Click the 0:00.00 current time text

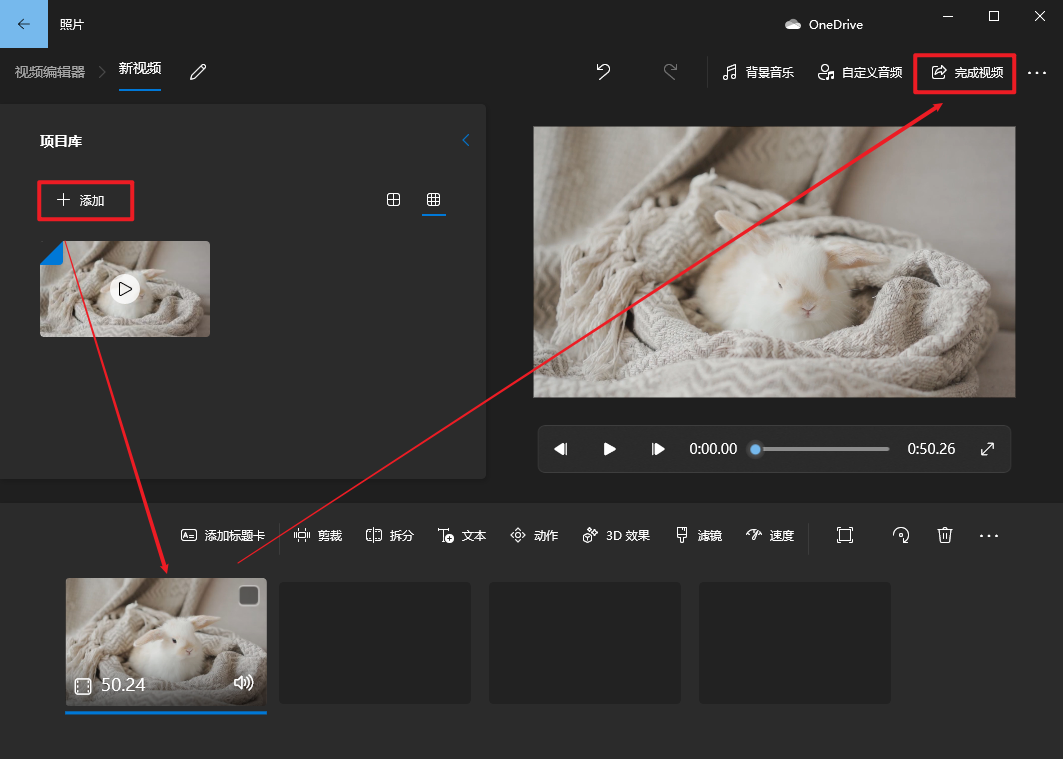coord(713,449)
